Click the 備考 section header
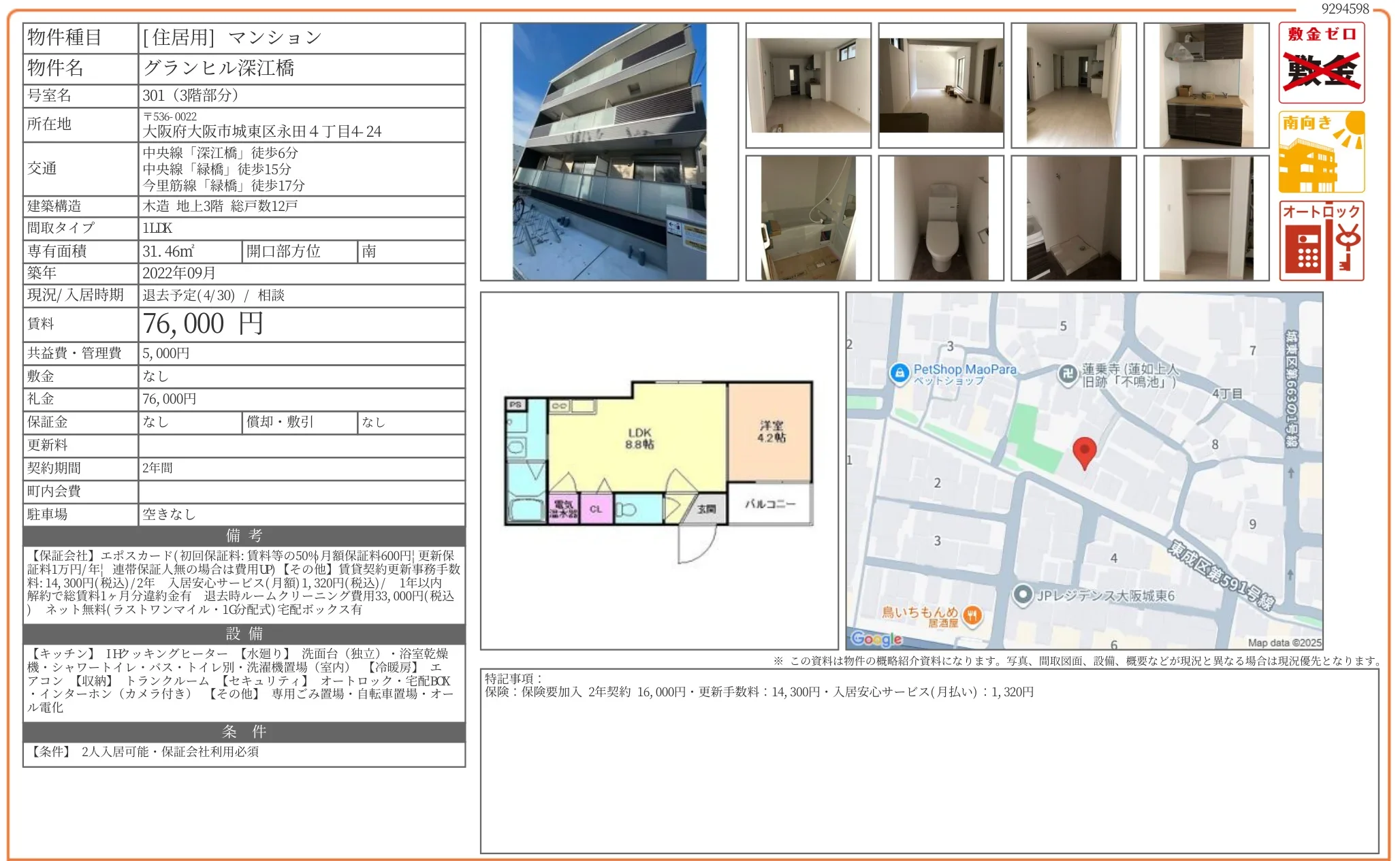 coord(244,536)
